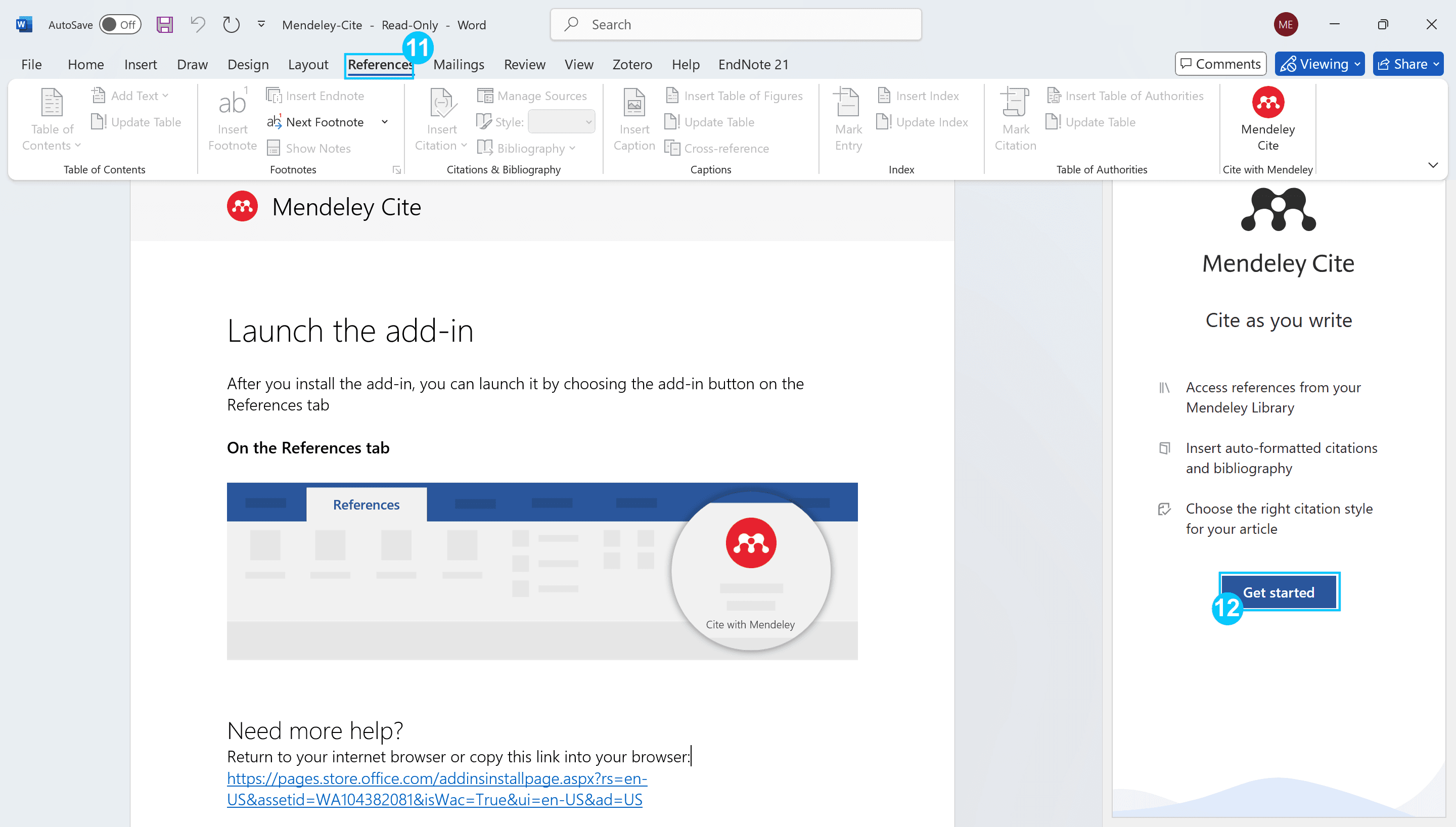This screenshot has height=827, width=1456.
Task: Switch to the Insert tab
Action: point(140,64)
